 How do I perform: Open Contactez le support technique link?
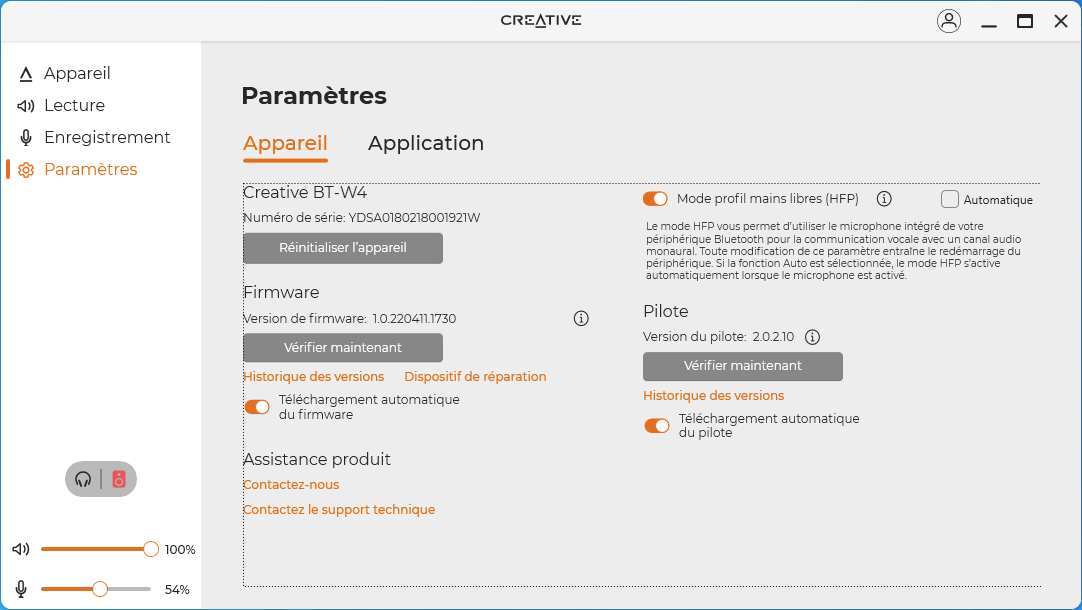[x=339, y=509]
